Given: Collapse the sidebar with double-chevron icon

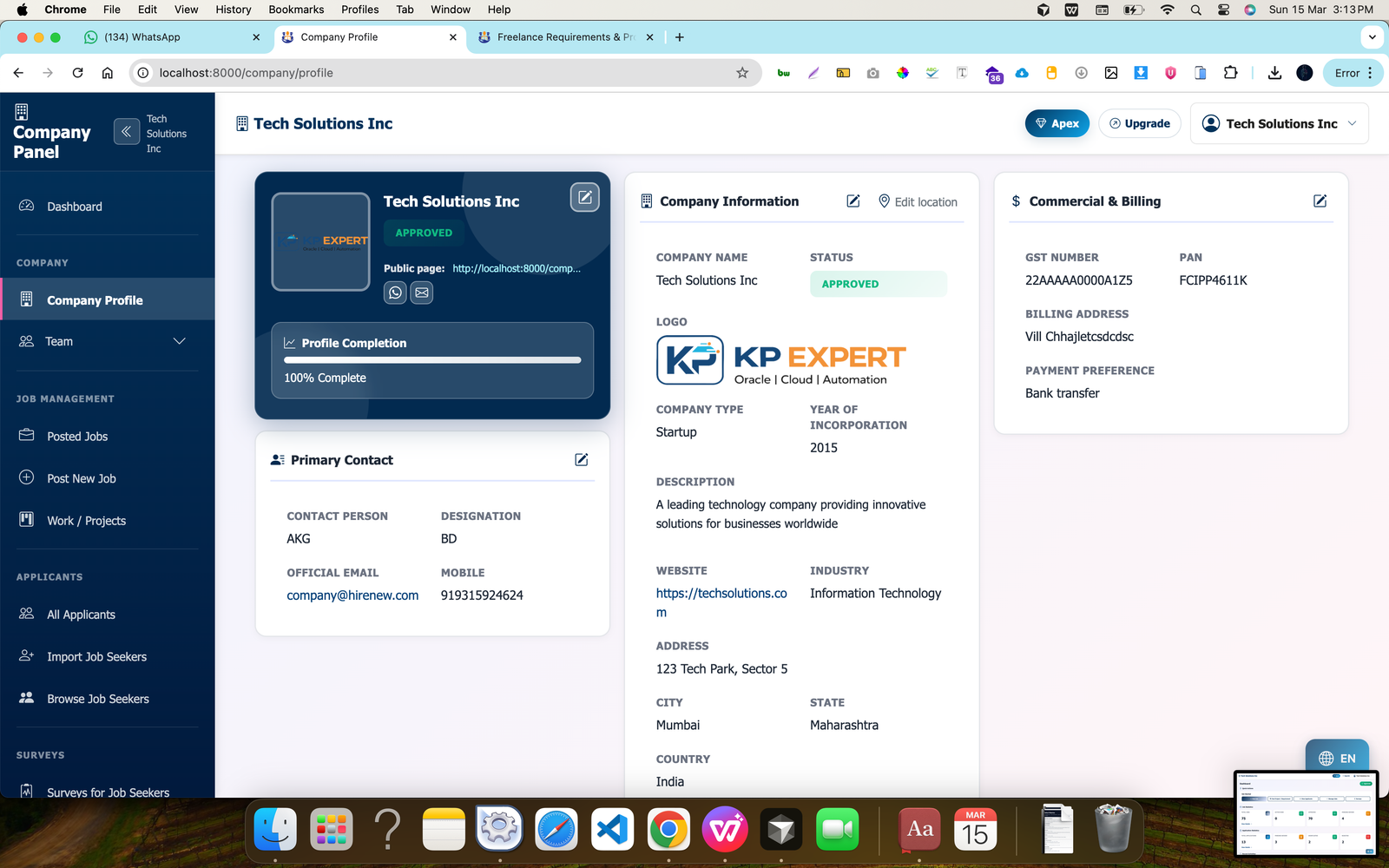Looking at the screenshot, I should pyautogui.click(x=127, y=132).
